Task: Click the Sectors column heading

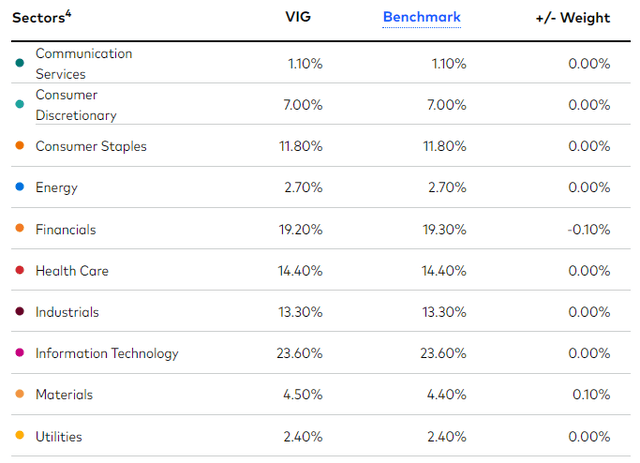Action: click(39, 18)
